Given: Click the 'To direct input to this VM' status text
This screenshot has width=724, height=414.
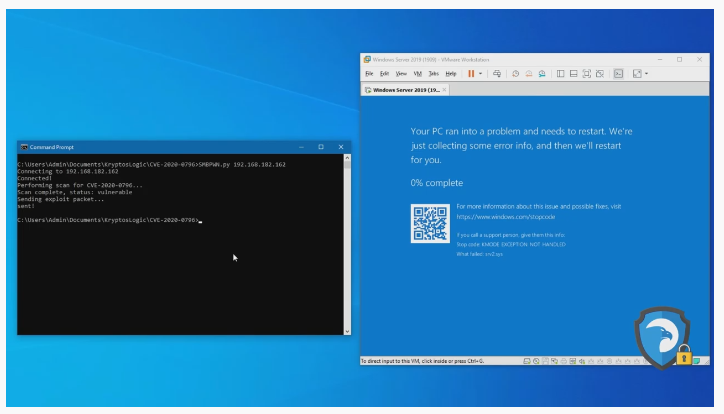Looking at the screenshot, I should [x=422, y=361].
